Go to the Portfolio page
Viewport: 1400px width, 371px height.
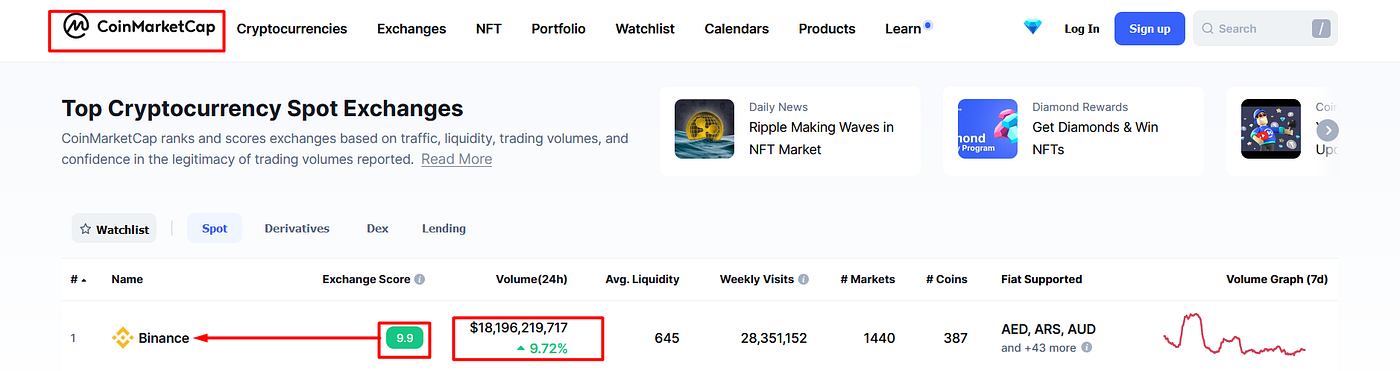point(559,29)
